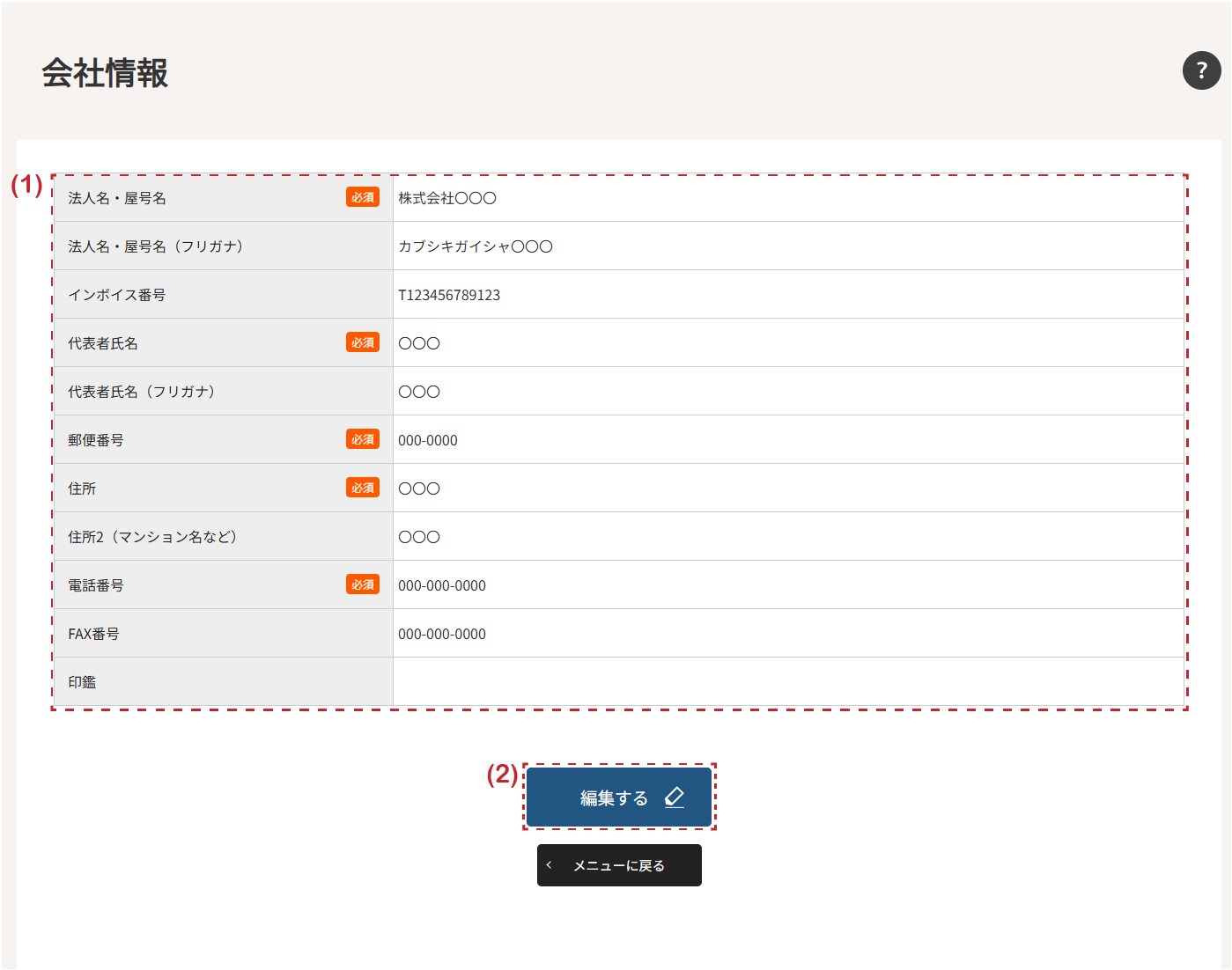Click the 必須 badge beside 電話番号
1232x970 pixels.
coord(362,584)
